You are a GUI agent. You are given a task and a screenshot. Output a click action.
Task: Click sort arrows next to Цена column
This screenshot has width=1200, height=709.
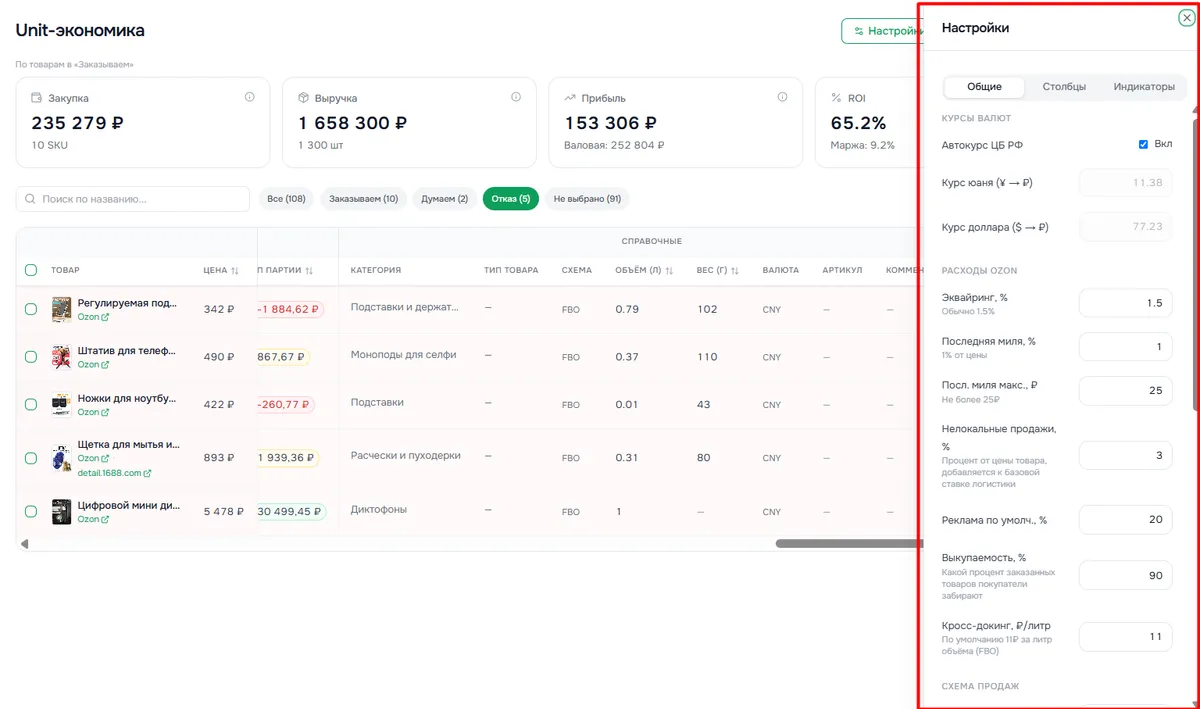(x=235, y=270)
